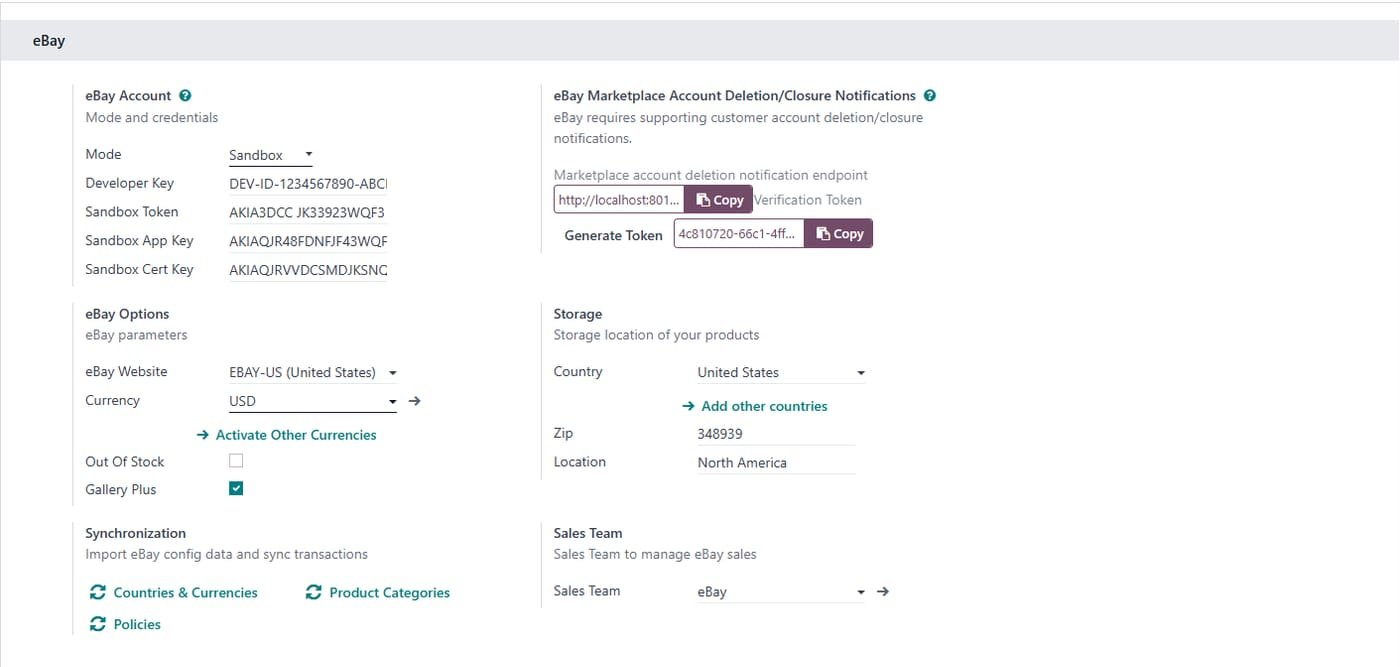
Task: Click the Location field North America
Action: (776, 463)
